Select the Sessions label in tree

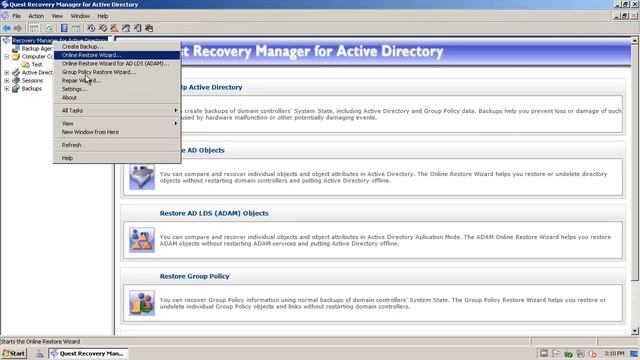pyautogui.click(x=32, y=81)
